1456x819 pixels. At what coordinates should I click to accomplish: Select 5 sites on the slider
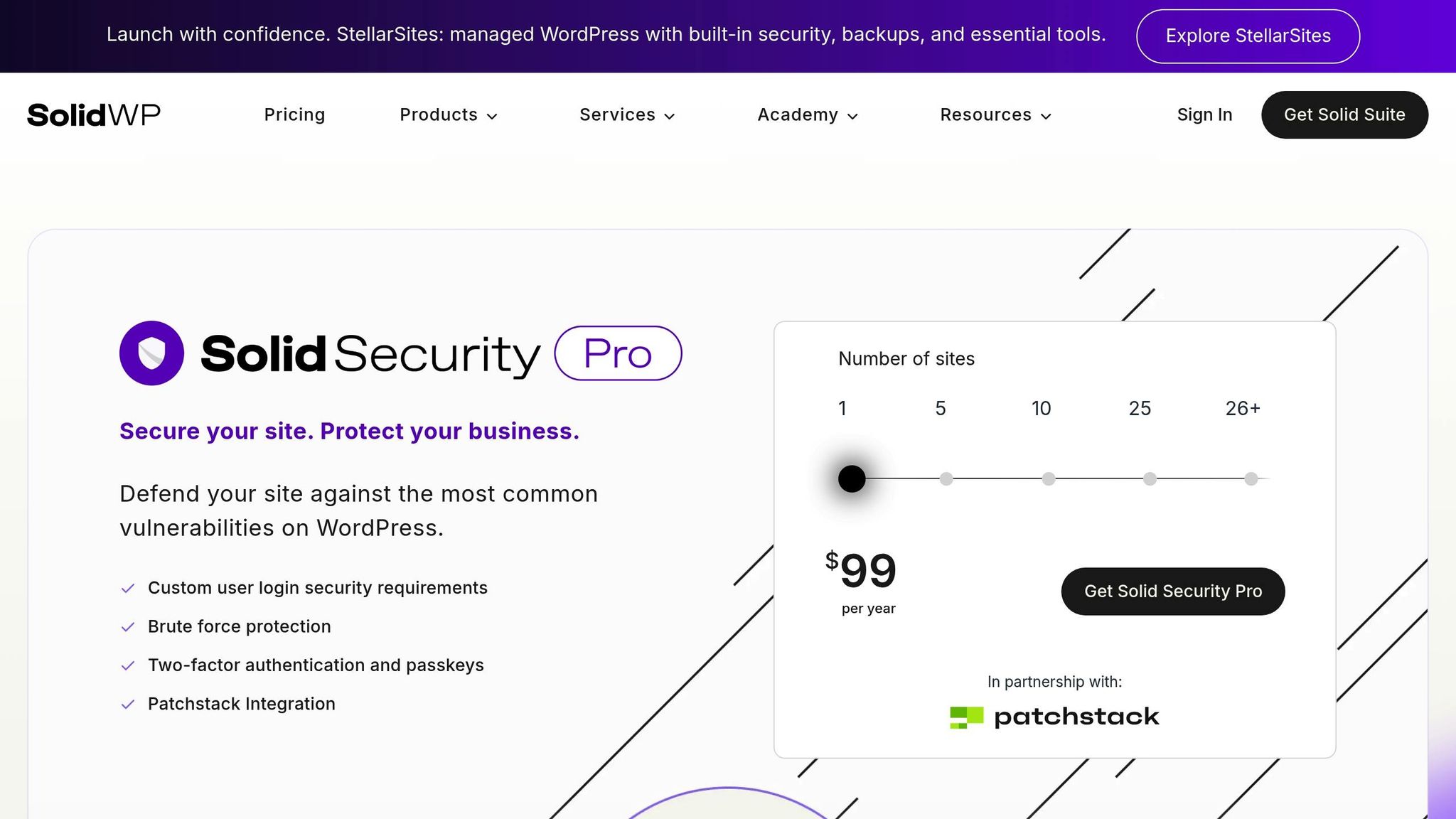pos(946,478)
